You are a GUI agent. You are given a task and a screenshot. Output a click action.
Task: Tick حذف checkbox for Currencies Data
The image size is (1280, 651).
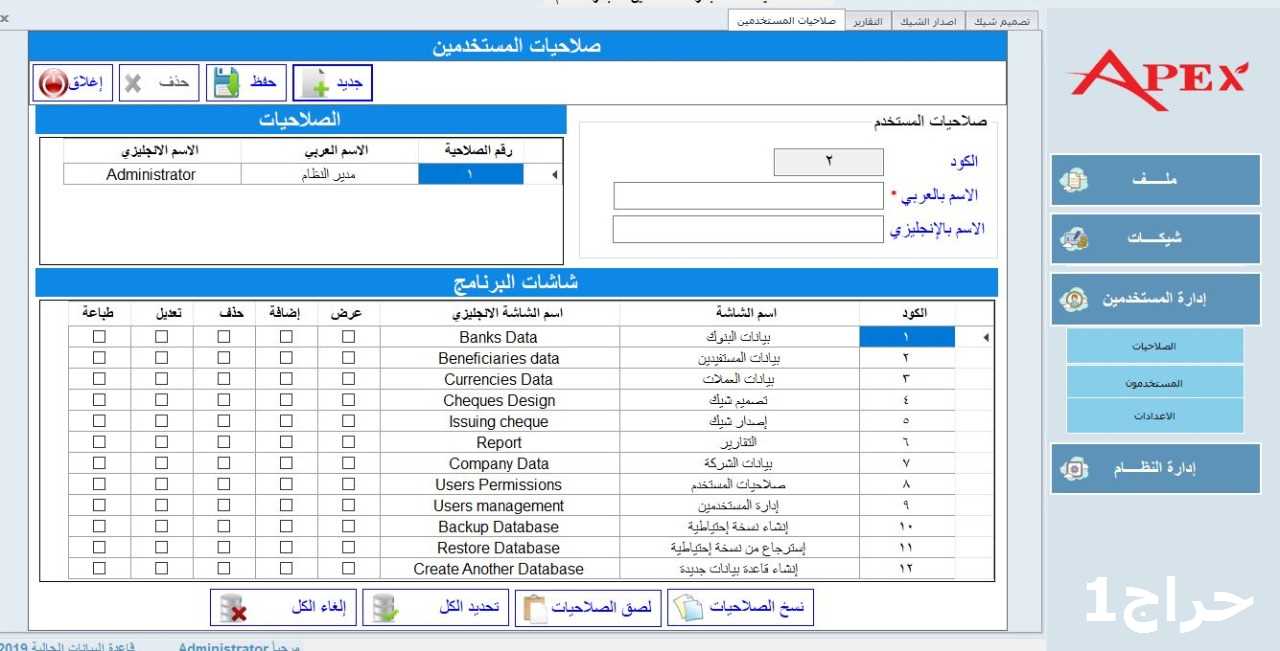[224, 379]
